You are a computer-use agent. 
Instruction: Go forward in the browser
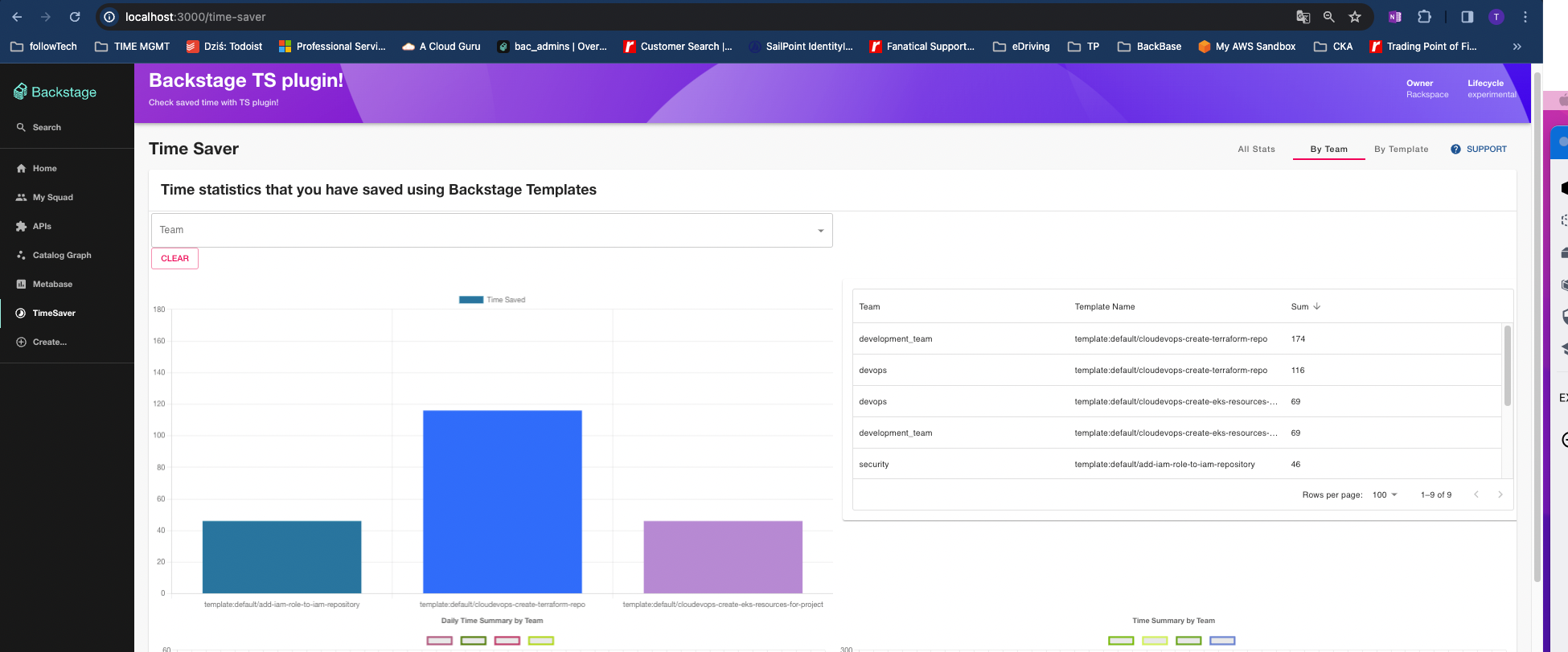46,16
